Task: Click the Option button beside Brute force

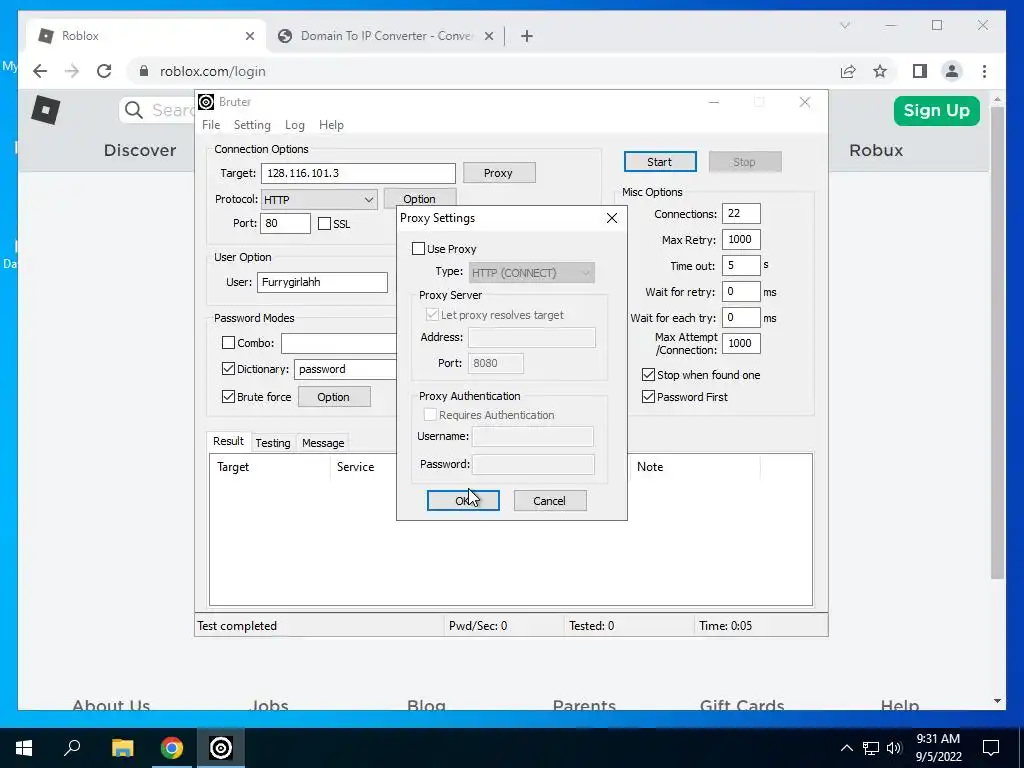Action: 334,397
